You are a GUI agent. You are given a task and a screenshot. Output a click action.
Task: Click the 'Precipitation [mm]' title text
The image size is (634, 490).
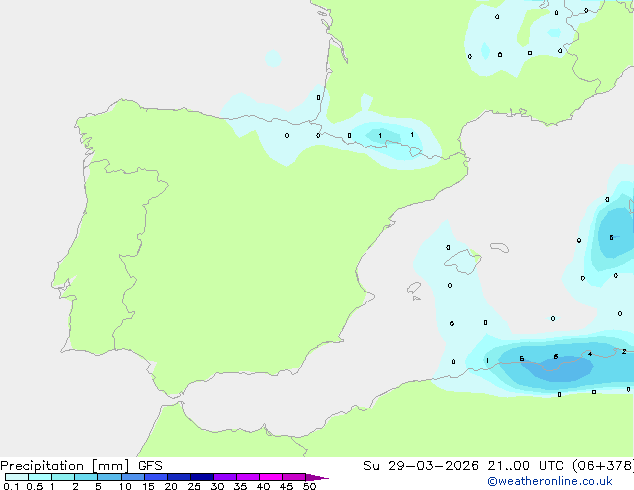[x=65, y=466]
